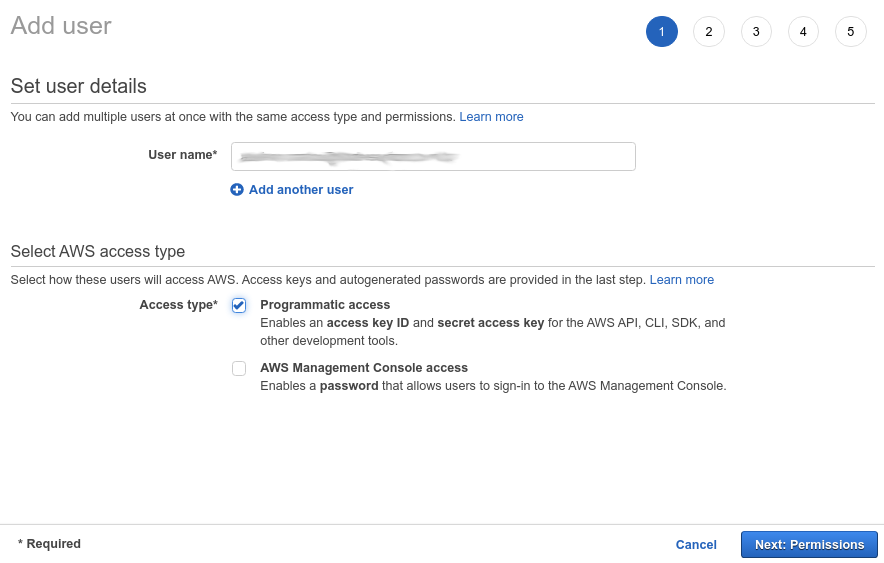Screen dimensions: 884x563
Task: Open Learn more link about multiple users
Action: tap(491, 117)
